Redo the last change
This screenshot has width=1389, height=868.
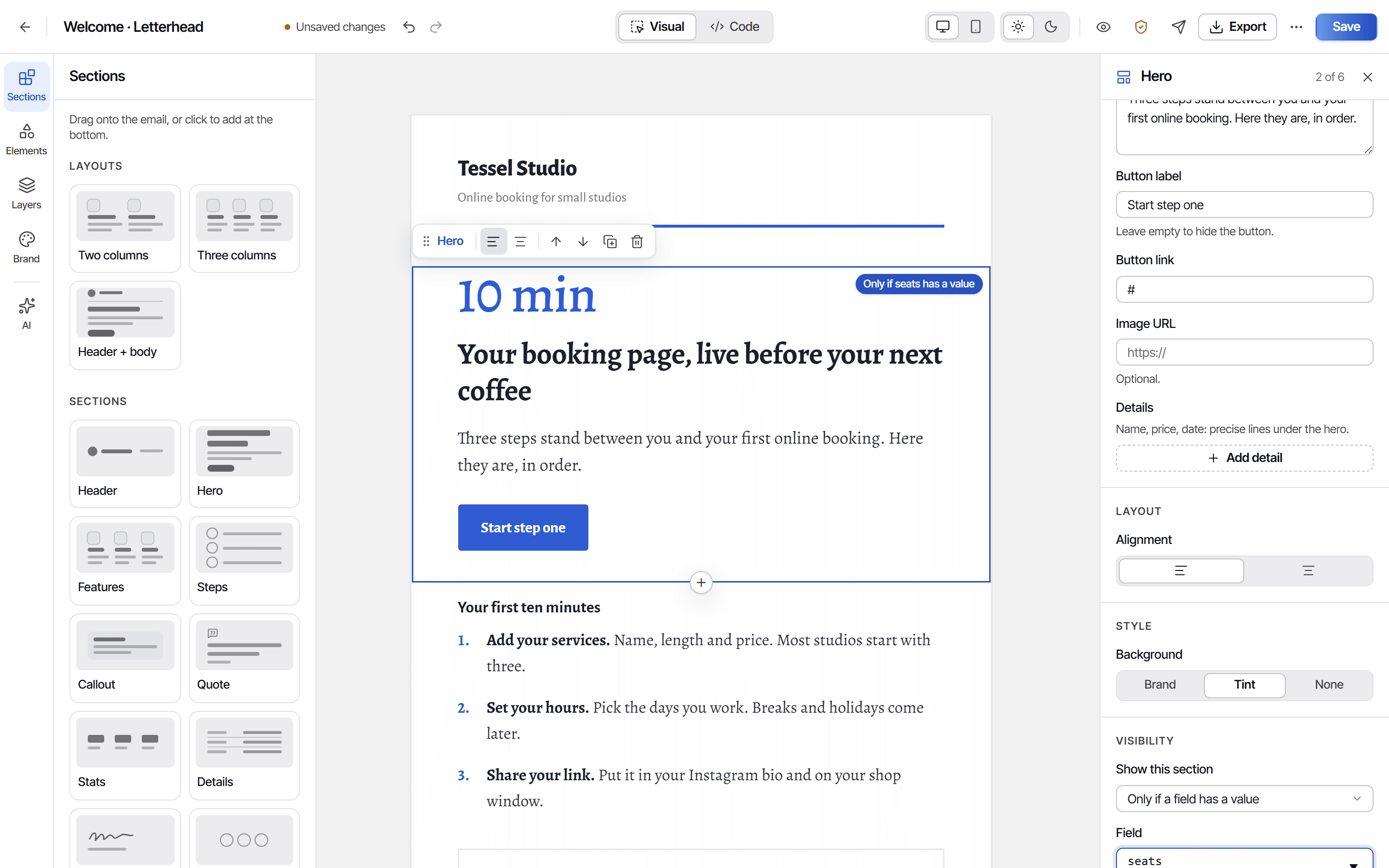436,27
